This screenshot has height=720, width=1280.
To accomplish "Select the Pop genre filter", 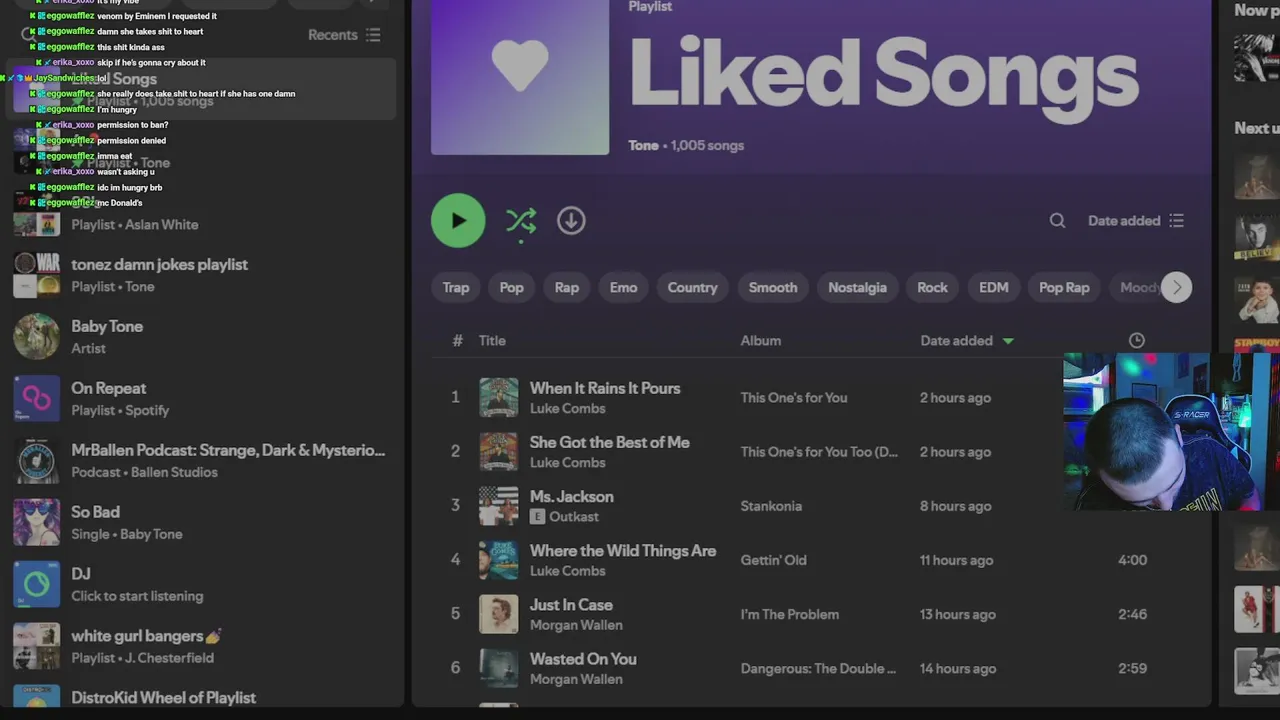I will pos(511,288).
